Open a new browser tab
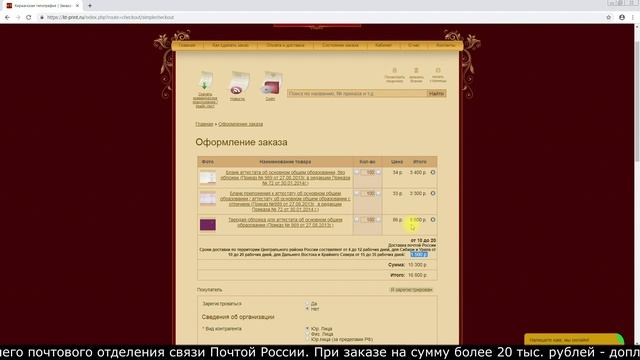The width and height of the screenshot is (640, 360). 90,6
